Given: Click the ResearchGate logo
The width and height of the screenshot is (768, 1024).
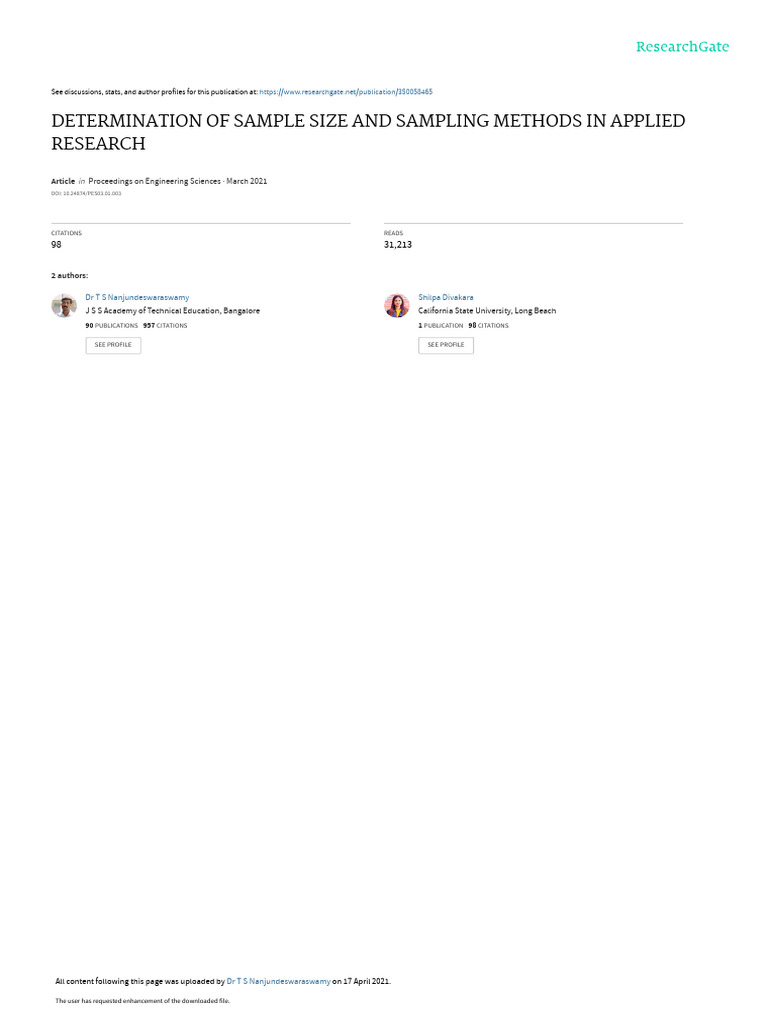Looking at the screenshot, I should pyautogui.click(x=682, y=46).
